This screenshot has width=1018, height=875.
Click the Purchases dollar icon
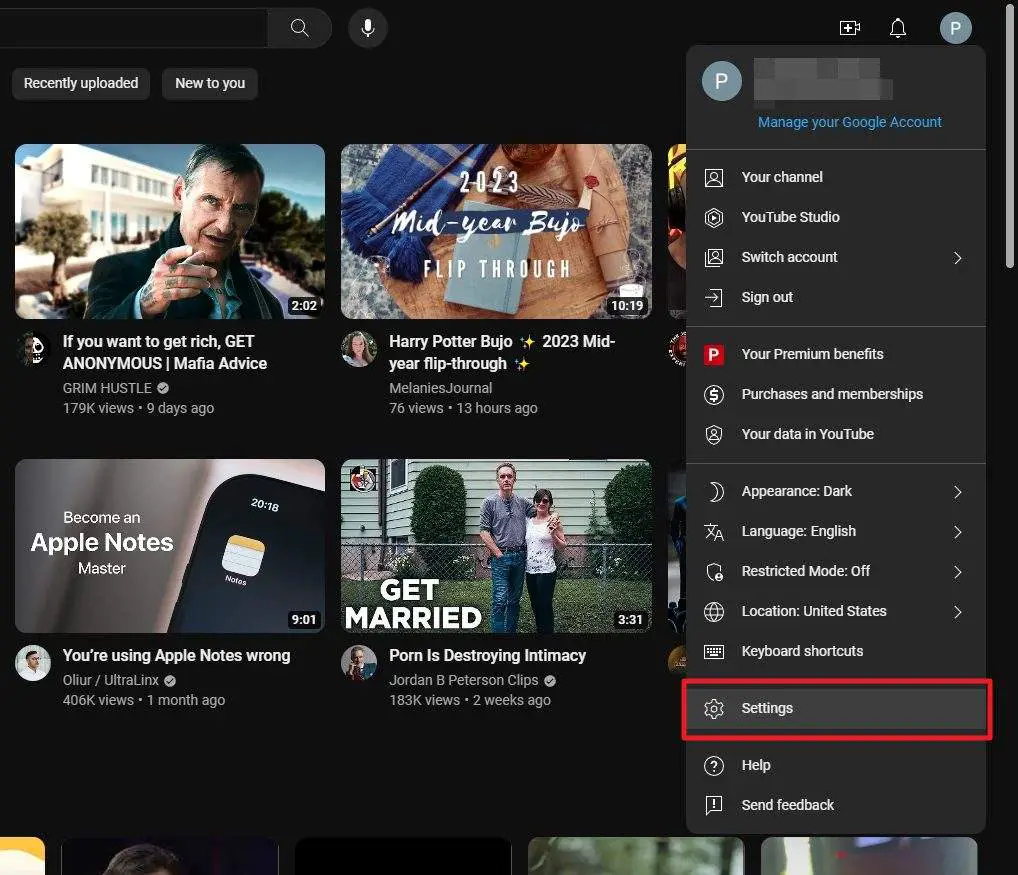(714, 395)
